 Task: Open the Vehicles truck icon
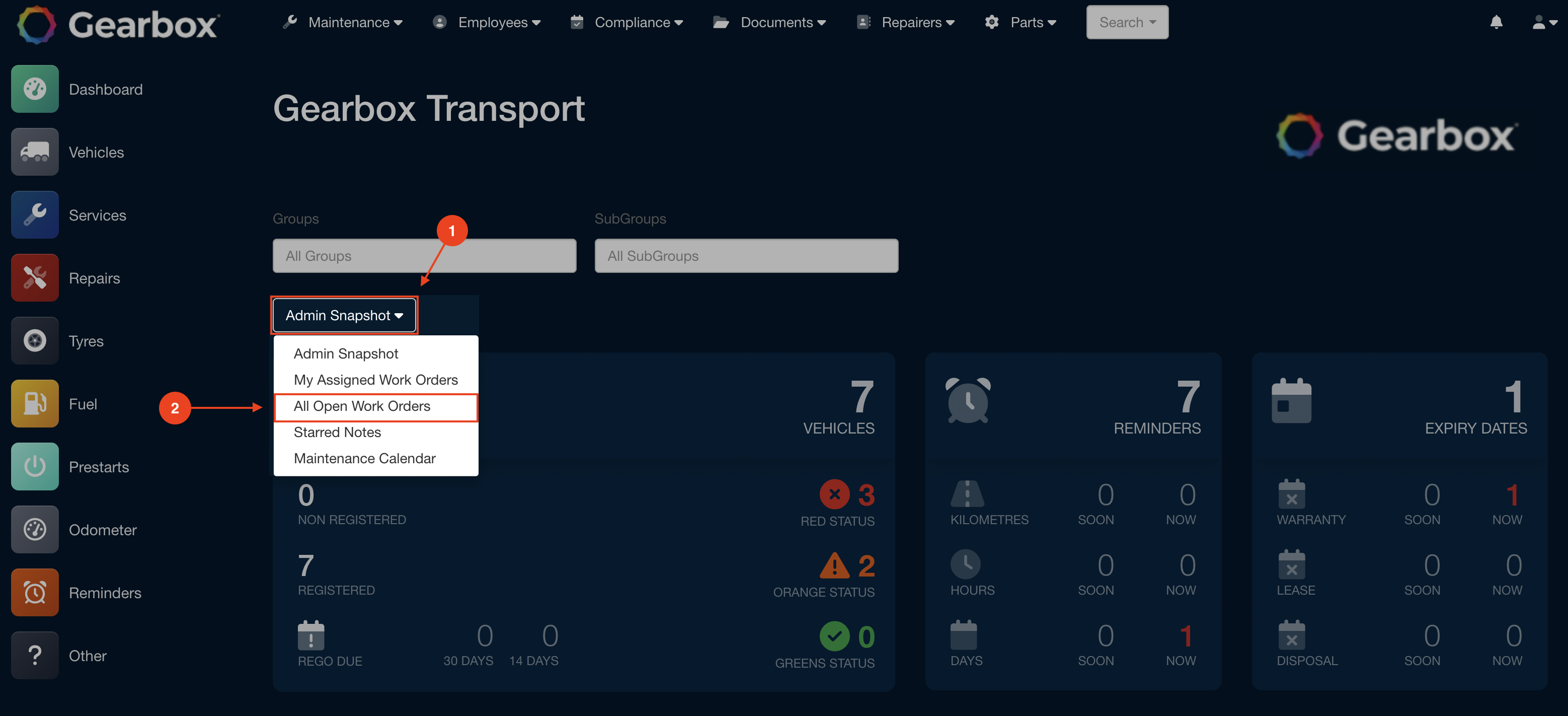tap(35, 152)
